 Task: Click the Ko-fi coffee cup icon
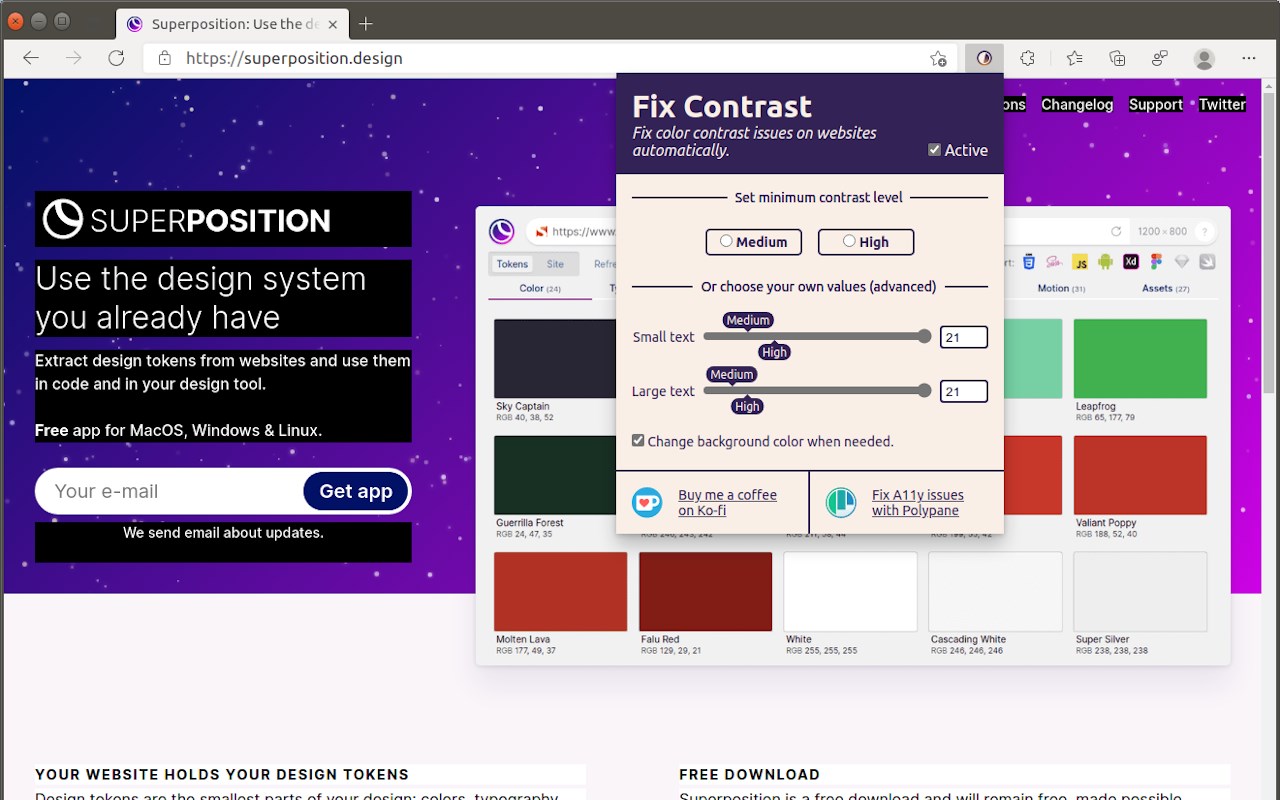pos(647,502)
